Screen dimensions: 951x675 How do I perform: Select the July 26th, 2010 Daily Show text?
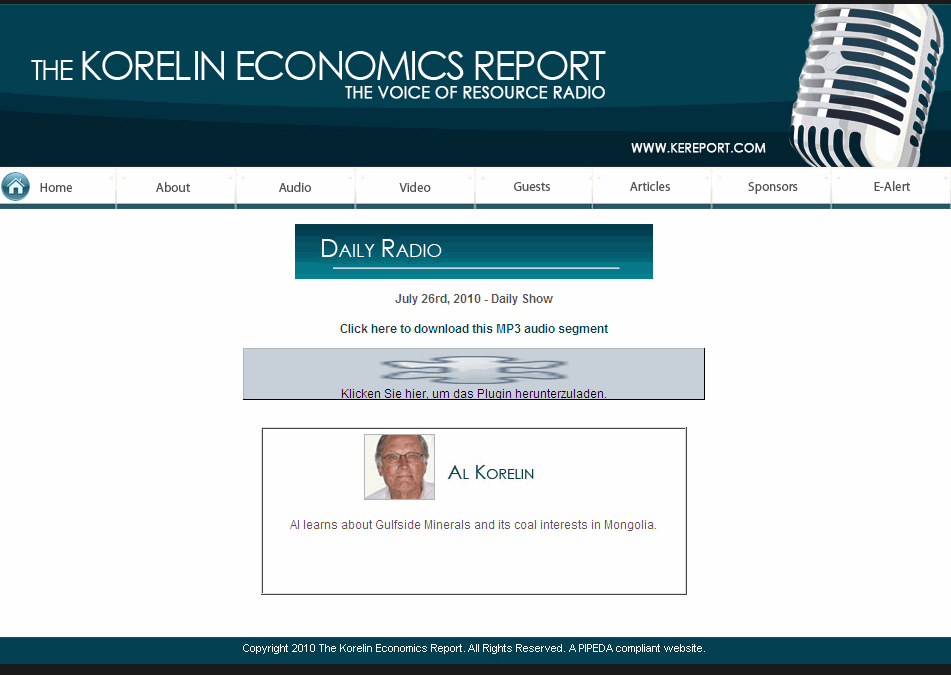(x=474, y=299)
